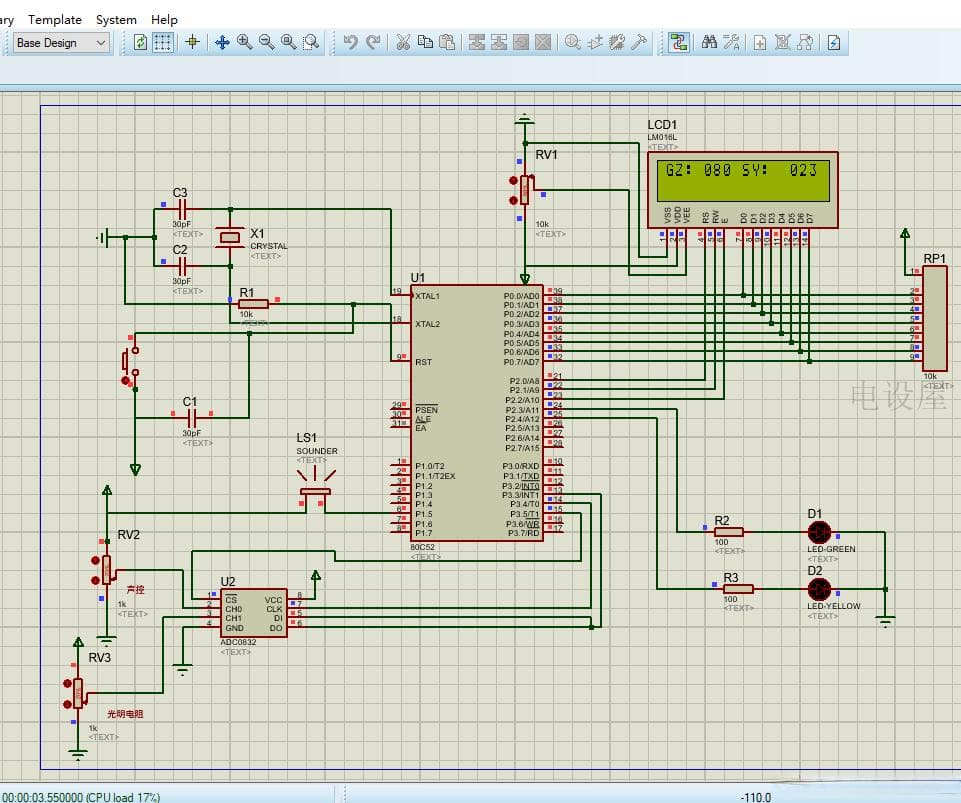Click the C2 30pF capacitor
The height and width of the screenshot is (803, 961).
click(182, 266)
